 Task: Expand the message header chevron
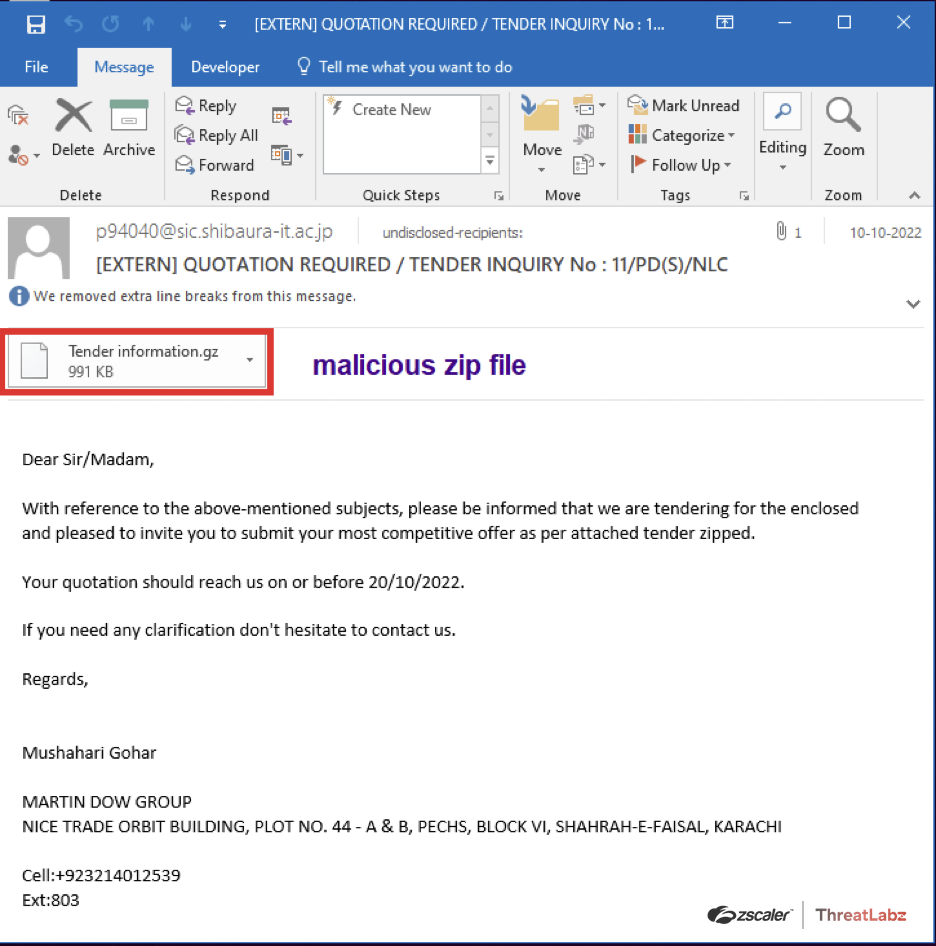[x=912, y=303]
